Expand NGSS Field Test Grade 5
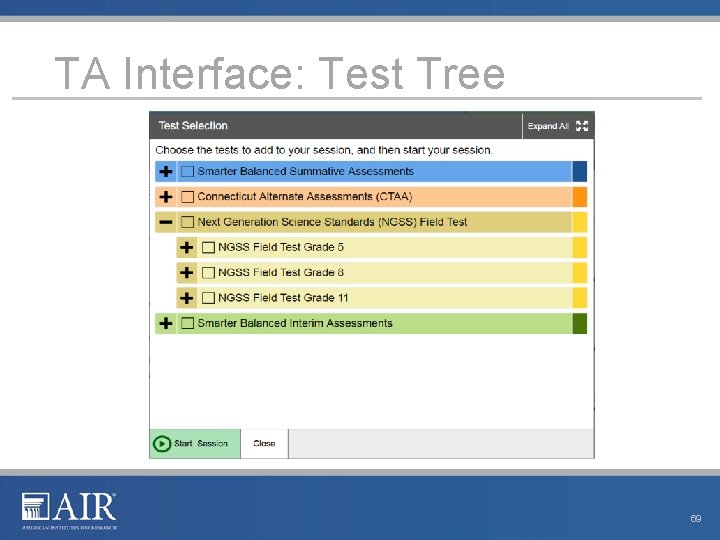The image size is (720, 540). tap(186, 248)
